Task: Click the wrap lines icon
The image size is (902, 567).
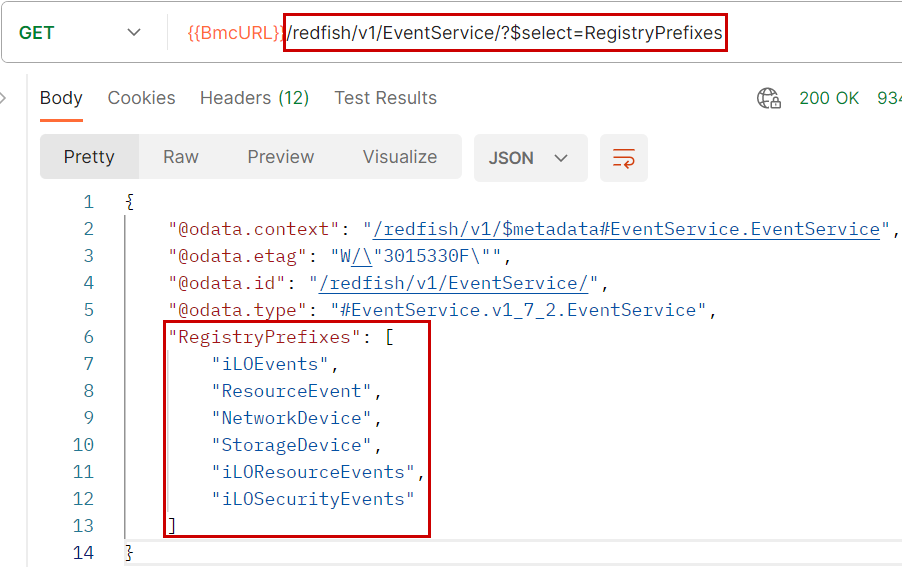Action: tap(624, 158)
